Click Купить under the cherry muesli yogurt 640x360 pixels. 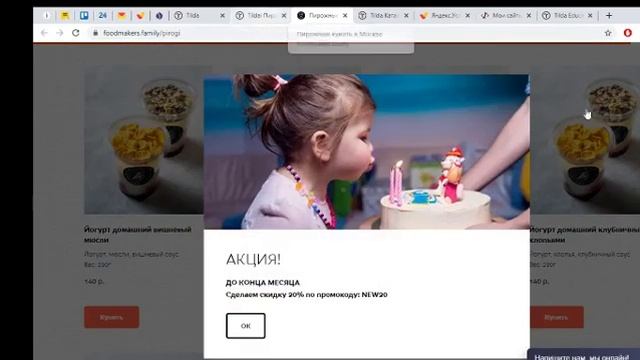(x=111, y=317)
